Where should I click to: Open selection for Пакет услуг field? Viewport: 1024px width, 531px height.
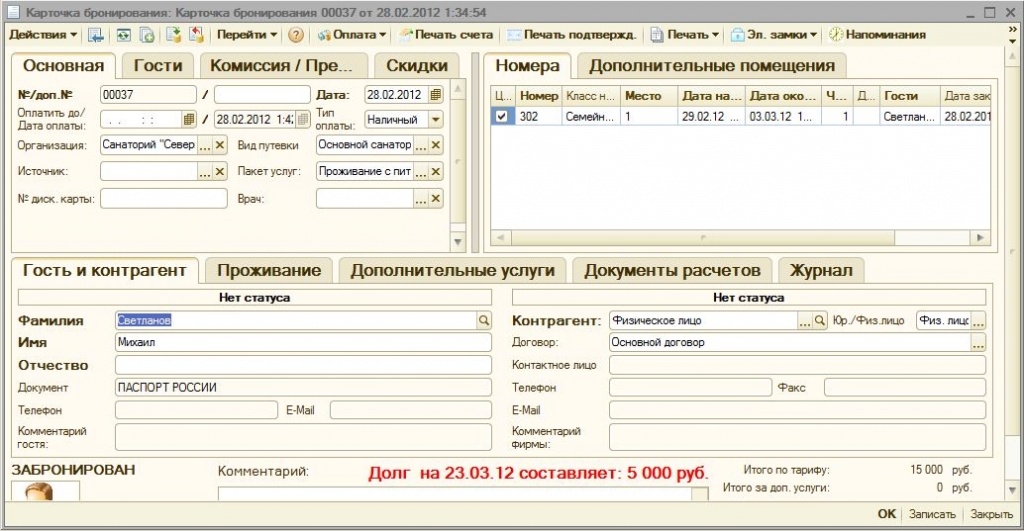pyautogui.click(x=421, y=172)
